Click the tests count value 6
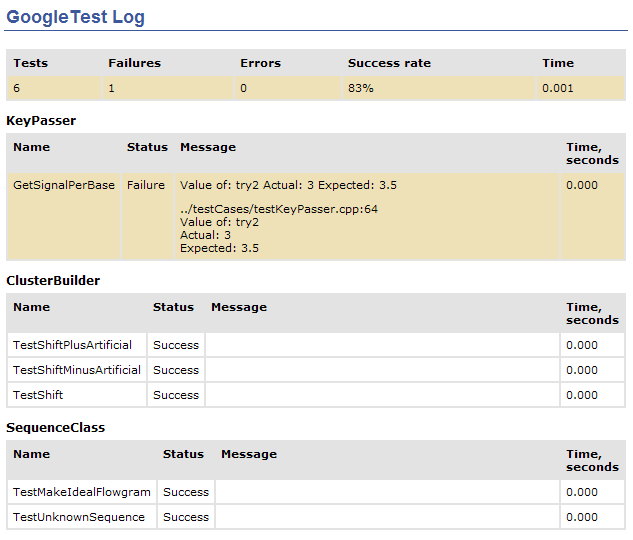633x540 pixels. click(17, 88)
